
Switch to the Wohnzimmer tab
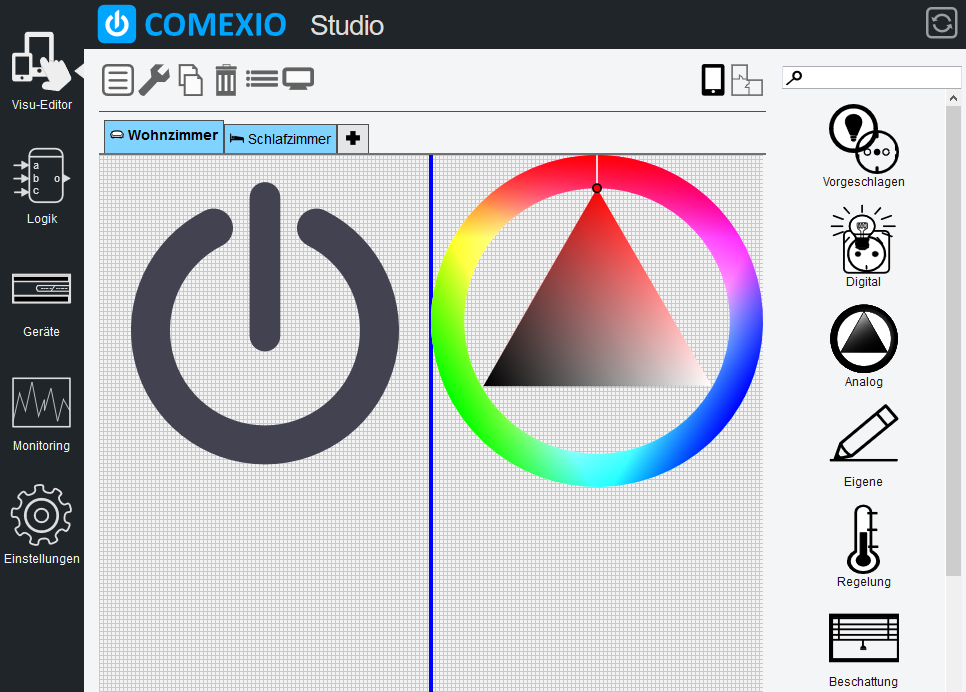tap(164, 136)
